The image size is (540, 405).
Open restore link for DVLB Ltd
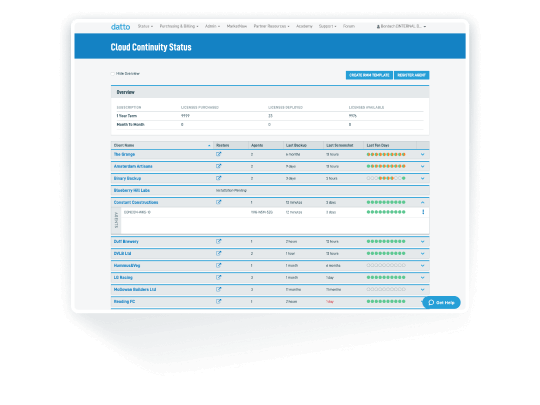point(218,253)
